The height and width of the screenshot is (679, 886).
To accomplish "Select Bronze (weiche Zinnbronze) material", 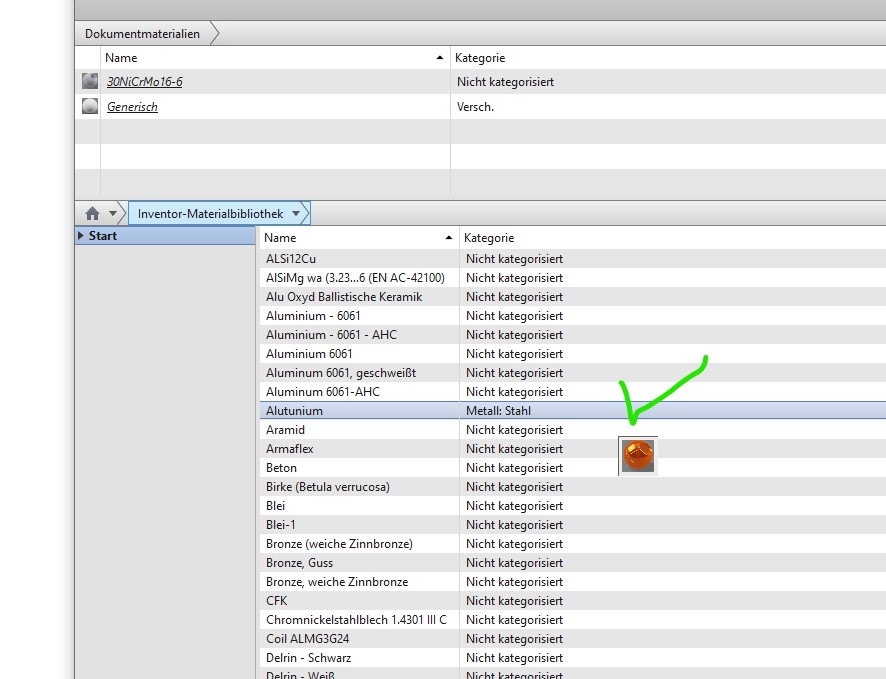I will click(x=339, y=544).
